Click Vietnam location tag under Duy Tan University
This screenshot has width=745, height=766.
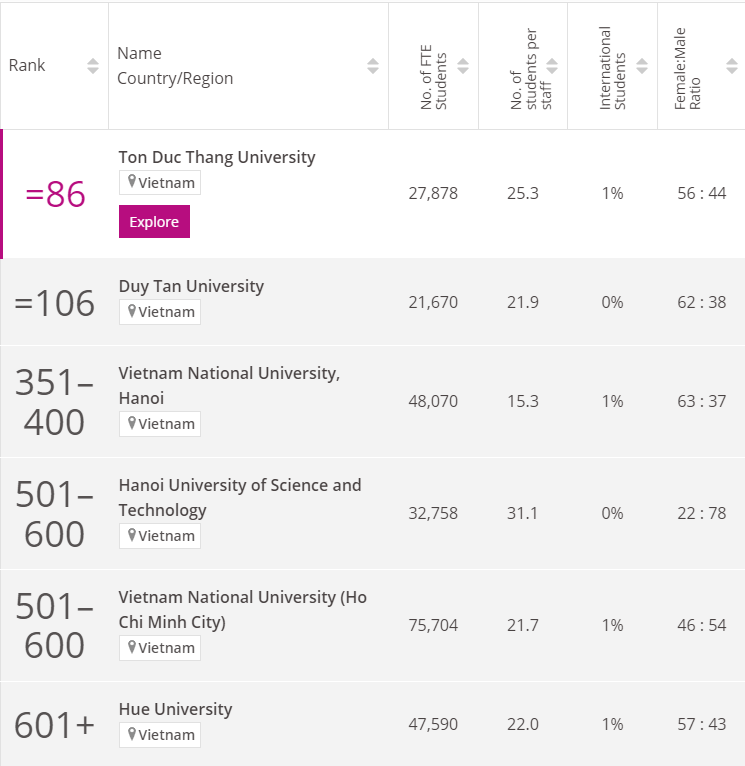[x=160, y=312]
